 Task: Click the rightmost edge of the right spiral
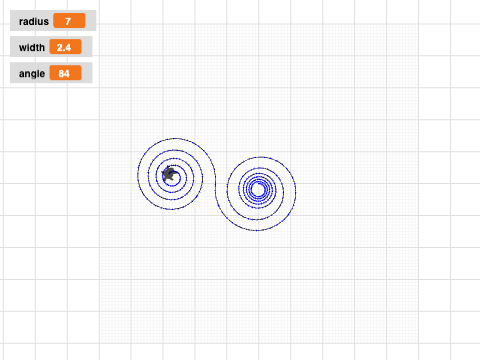[295, 191]
